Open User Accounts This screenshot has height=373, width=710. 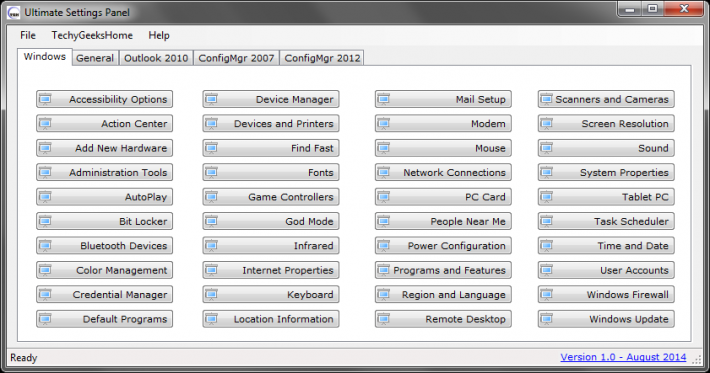point(606,270)
